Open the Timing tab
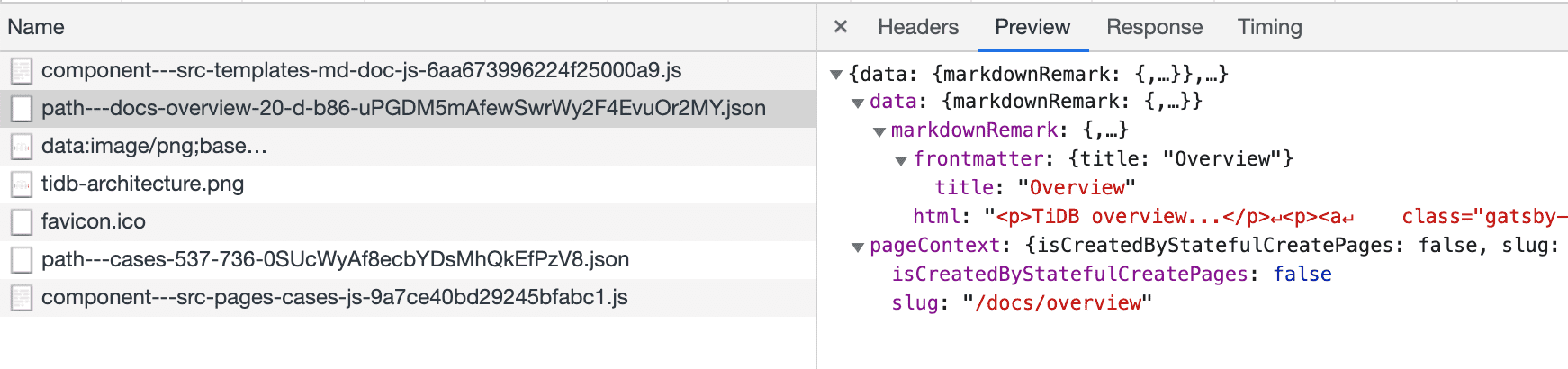 (1269, 27)
